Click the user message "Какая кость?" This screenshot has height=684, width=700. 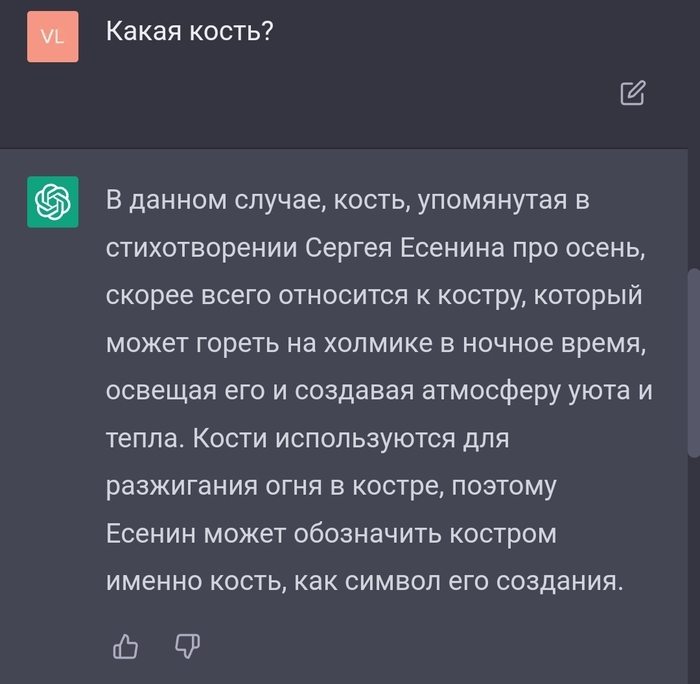click(x=190, y=31)
